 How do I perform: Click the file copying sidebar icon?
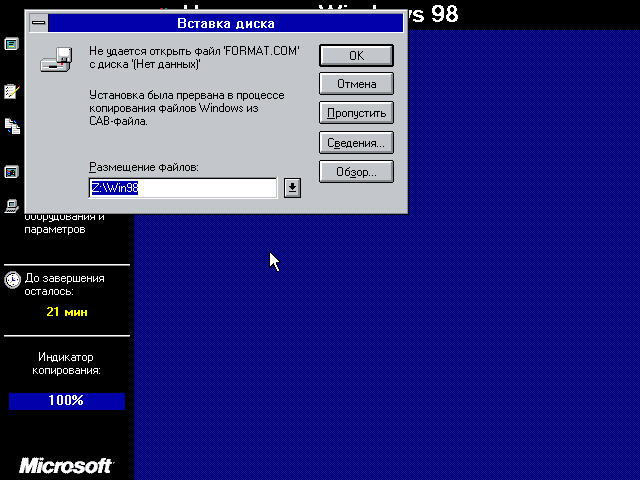[x=12, y=126]
